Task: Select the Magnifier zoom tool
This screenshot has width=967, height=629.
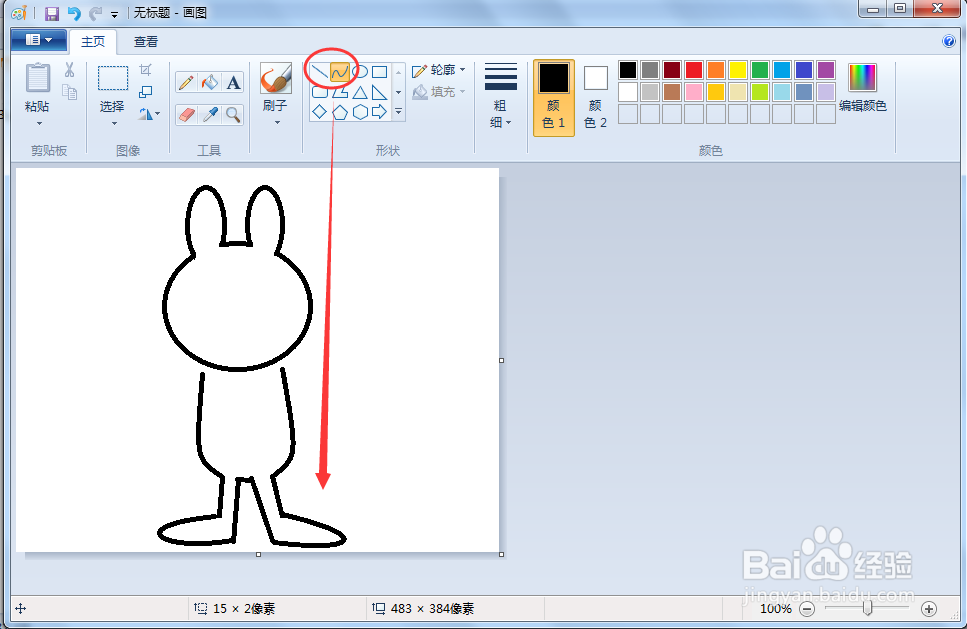Action: pyautogui.click(x=231, y=113)
